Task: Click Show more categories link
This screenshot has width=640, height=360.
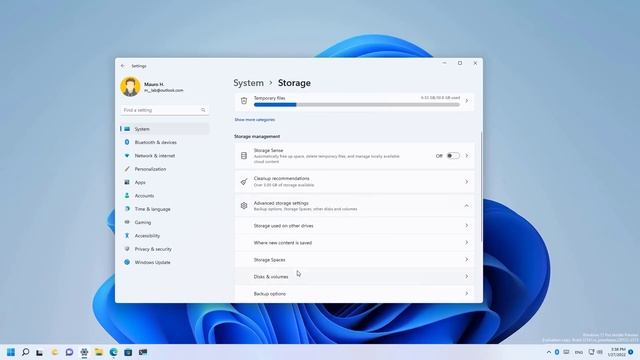Action: (x=255, y=120)
